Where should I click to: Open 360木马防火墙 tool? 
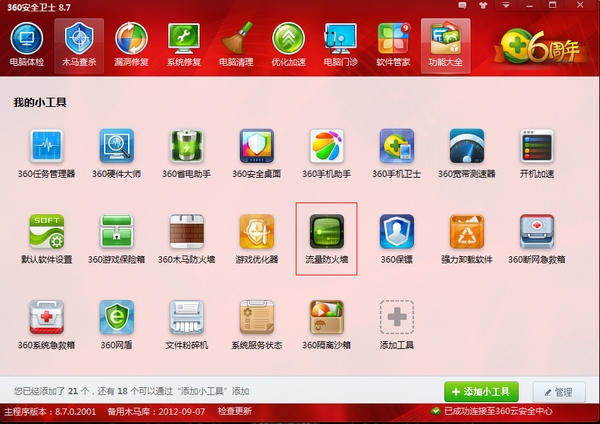(x=186, y=239)
